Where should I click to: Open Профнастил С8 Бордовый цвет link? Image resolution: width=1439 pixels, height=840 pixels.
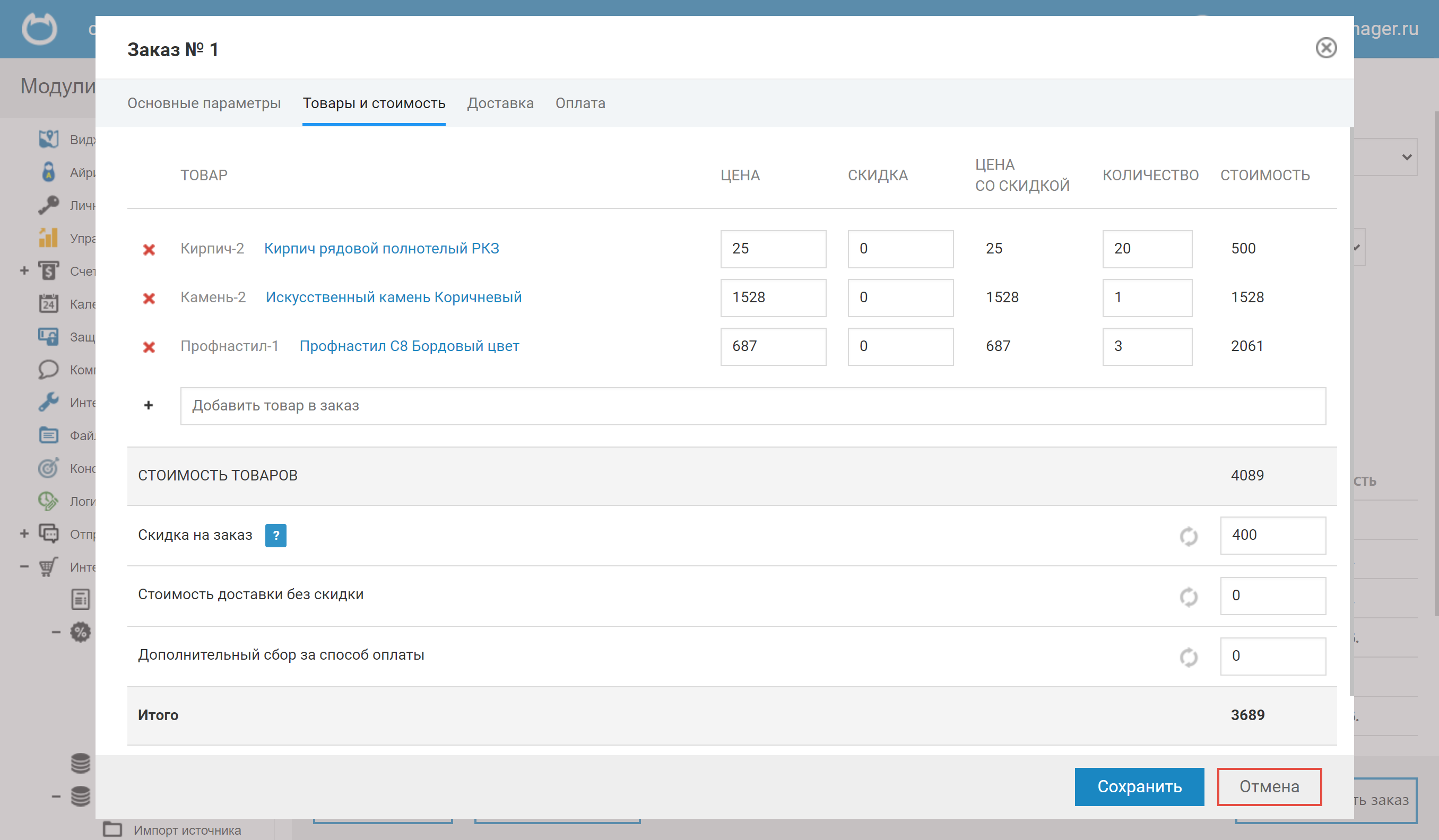point(410,346)
